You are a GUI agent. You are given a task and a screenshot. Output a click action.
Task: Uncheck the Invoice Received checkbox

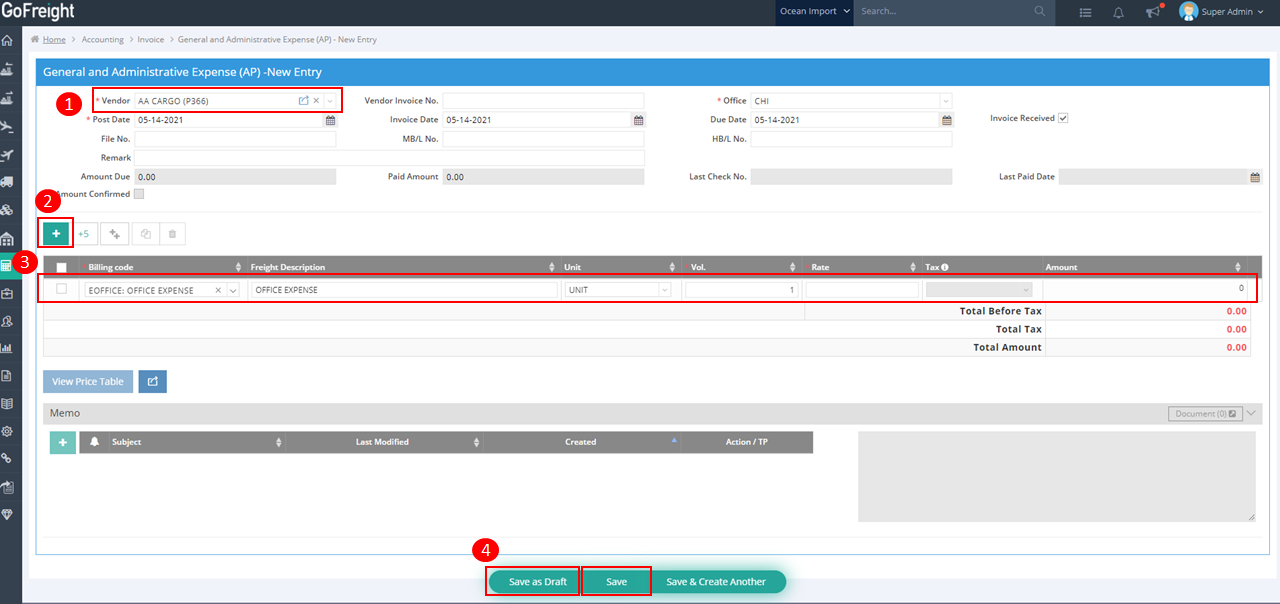click(x=1063, y=117)
